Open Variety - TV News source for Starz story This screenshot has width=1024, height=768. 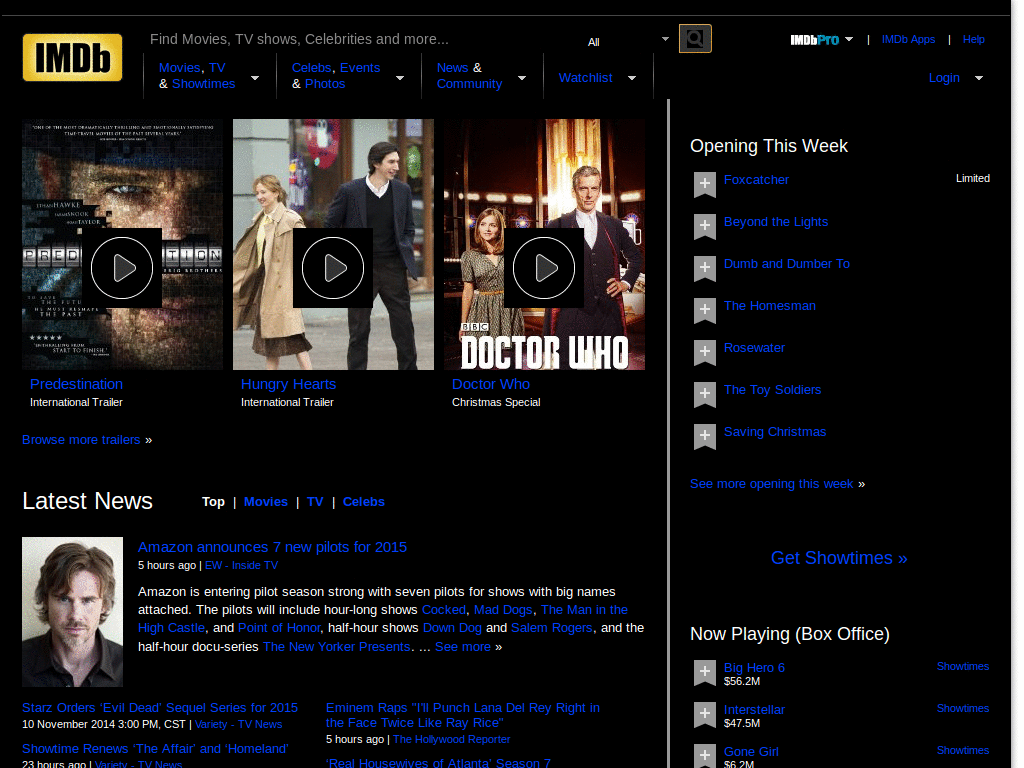(x=238, y=724)
